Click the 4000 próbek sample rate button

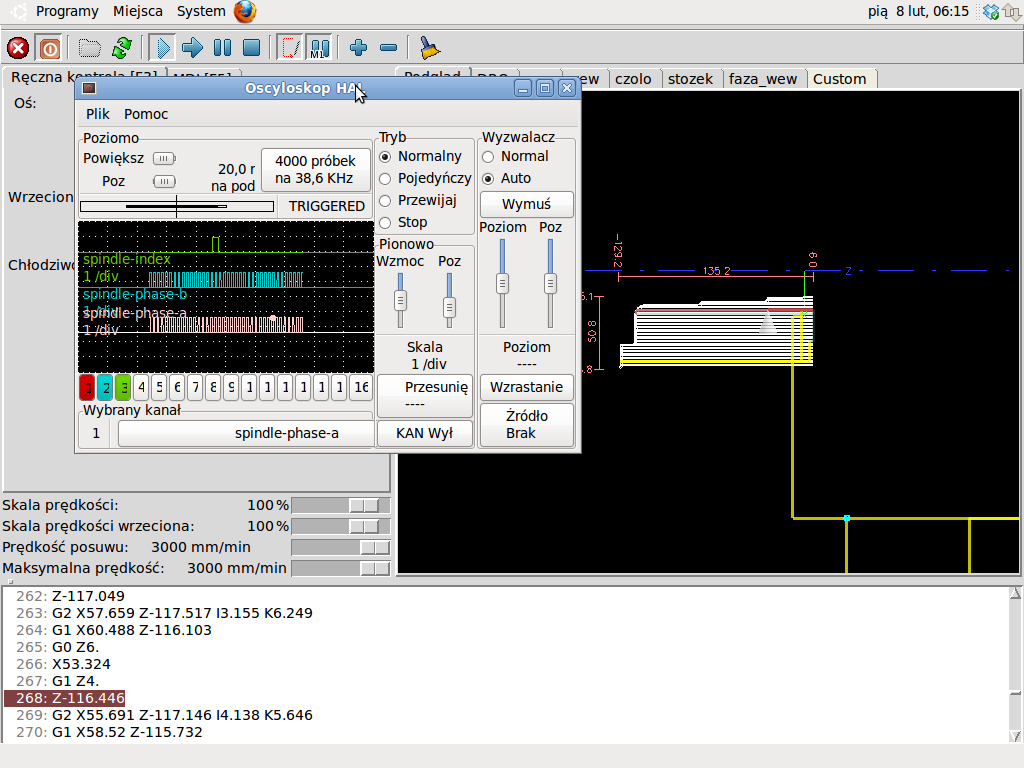[x=315, y=170]
